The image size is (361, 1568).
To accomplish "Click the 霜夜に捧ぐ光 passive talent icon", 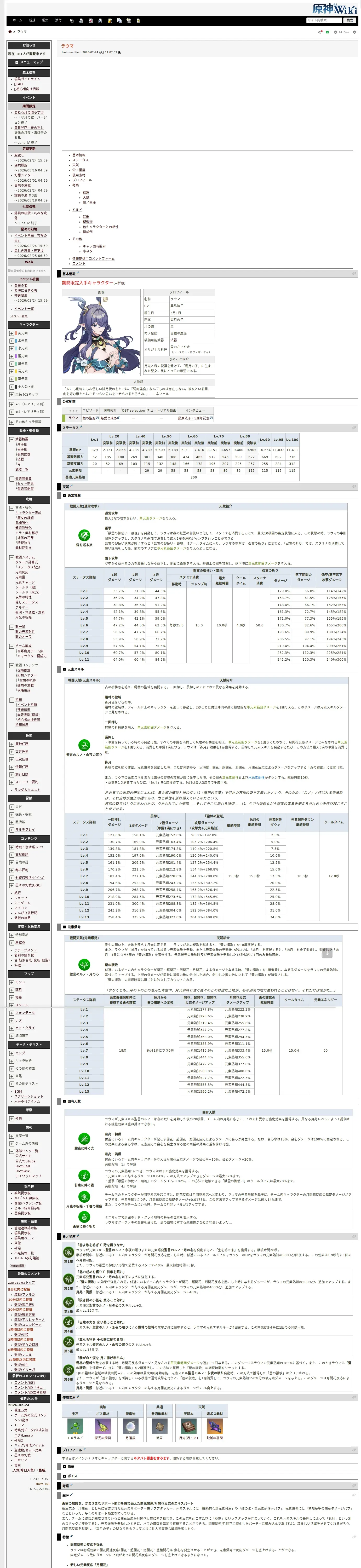I will pyautogui.click(x=84, y=1139).
